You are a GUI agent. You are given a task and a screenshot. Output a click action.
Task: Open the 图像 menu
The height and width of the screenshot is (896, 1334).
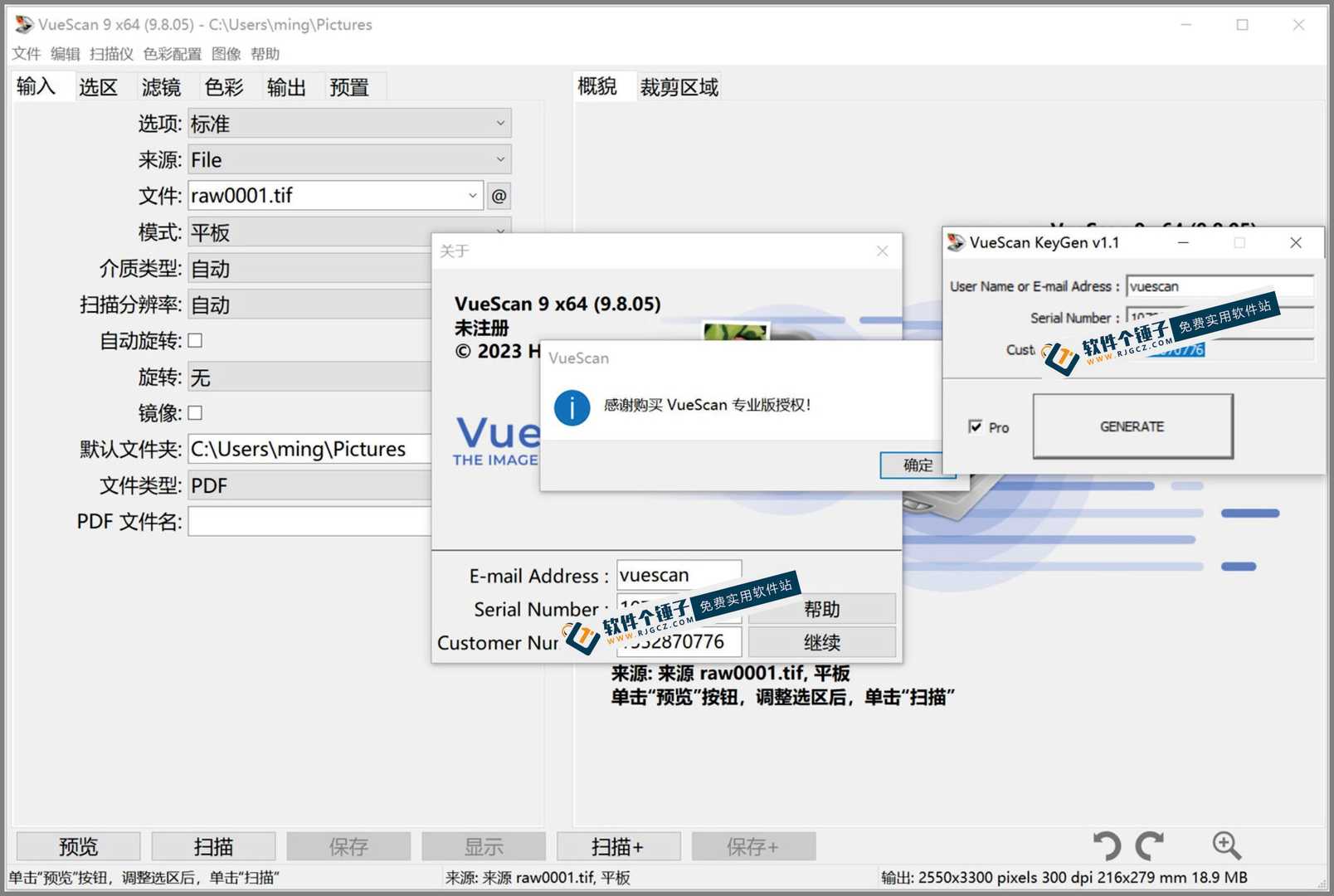(226, 54)
